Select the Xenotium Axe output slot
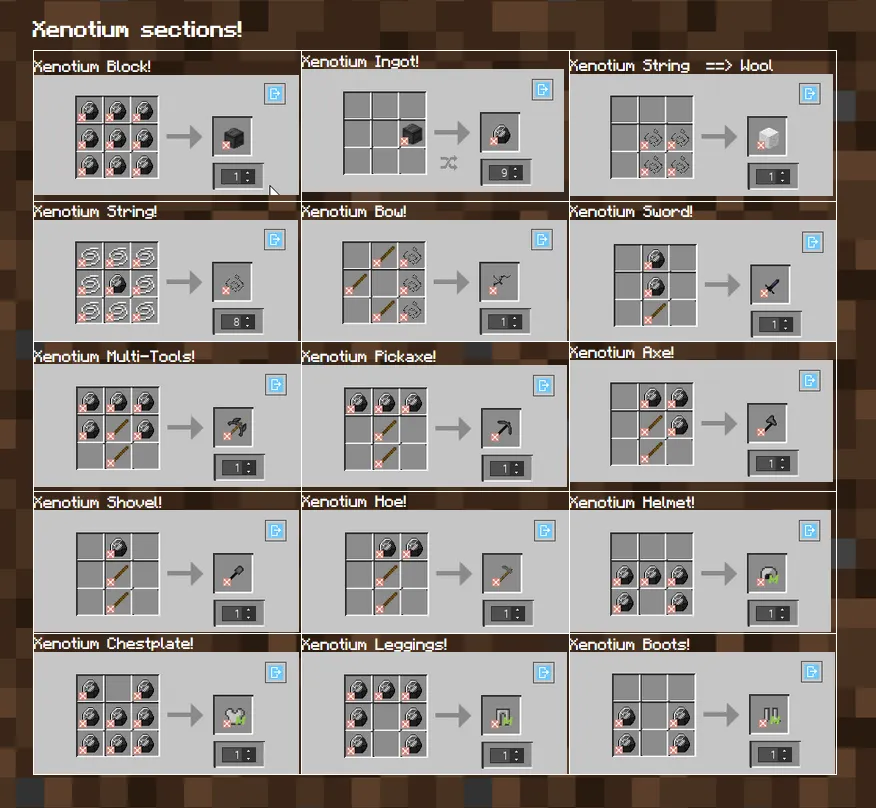Image resolution: width=876 pixels, height=808 pixels. coord(768,424)
